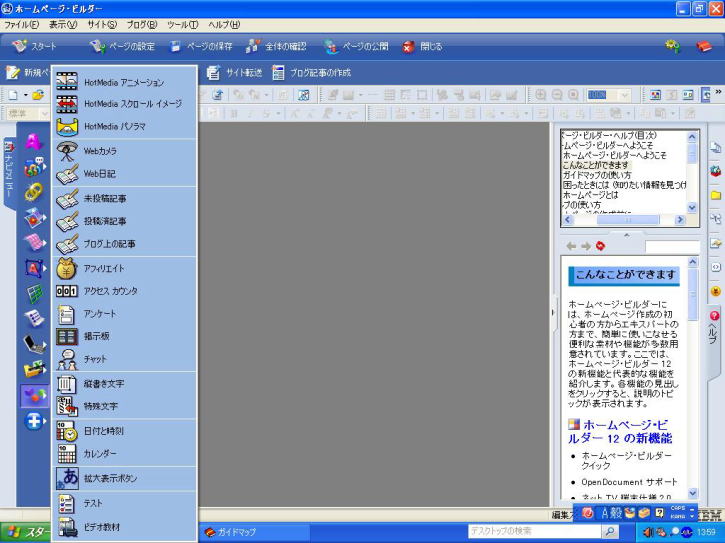This screenshot has height=543, width=725.
Task: Open the ナビメニュー vertical tab
Action: [x=9, y=172]
